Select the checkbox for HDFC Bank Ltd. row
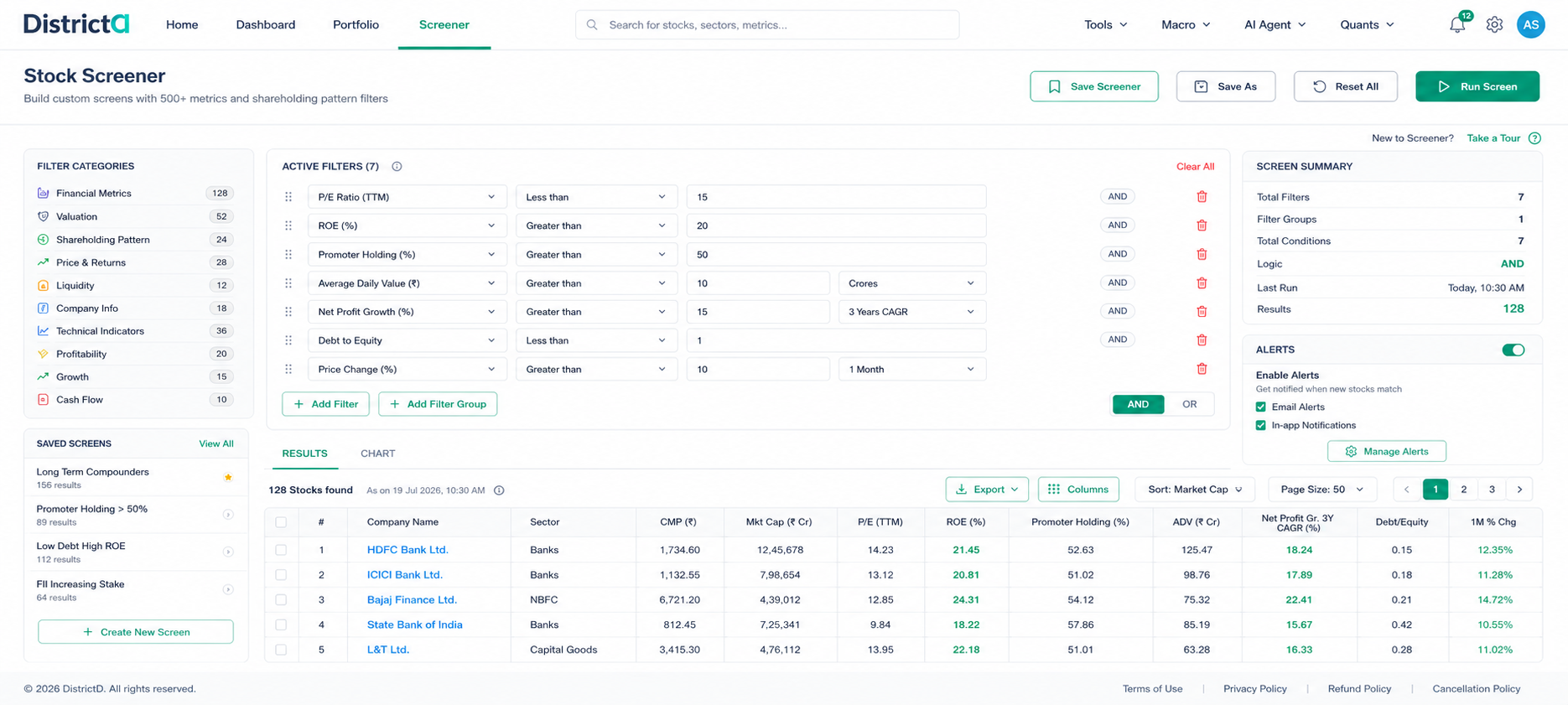Viewport: 1568px width, 705px height. tap(281, 550)
